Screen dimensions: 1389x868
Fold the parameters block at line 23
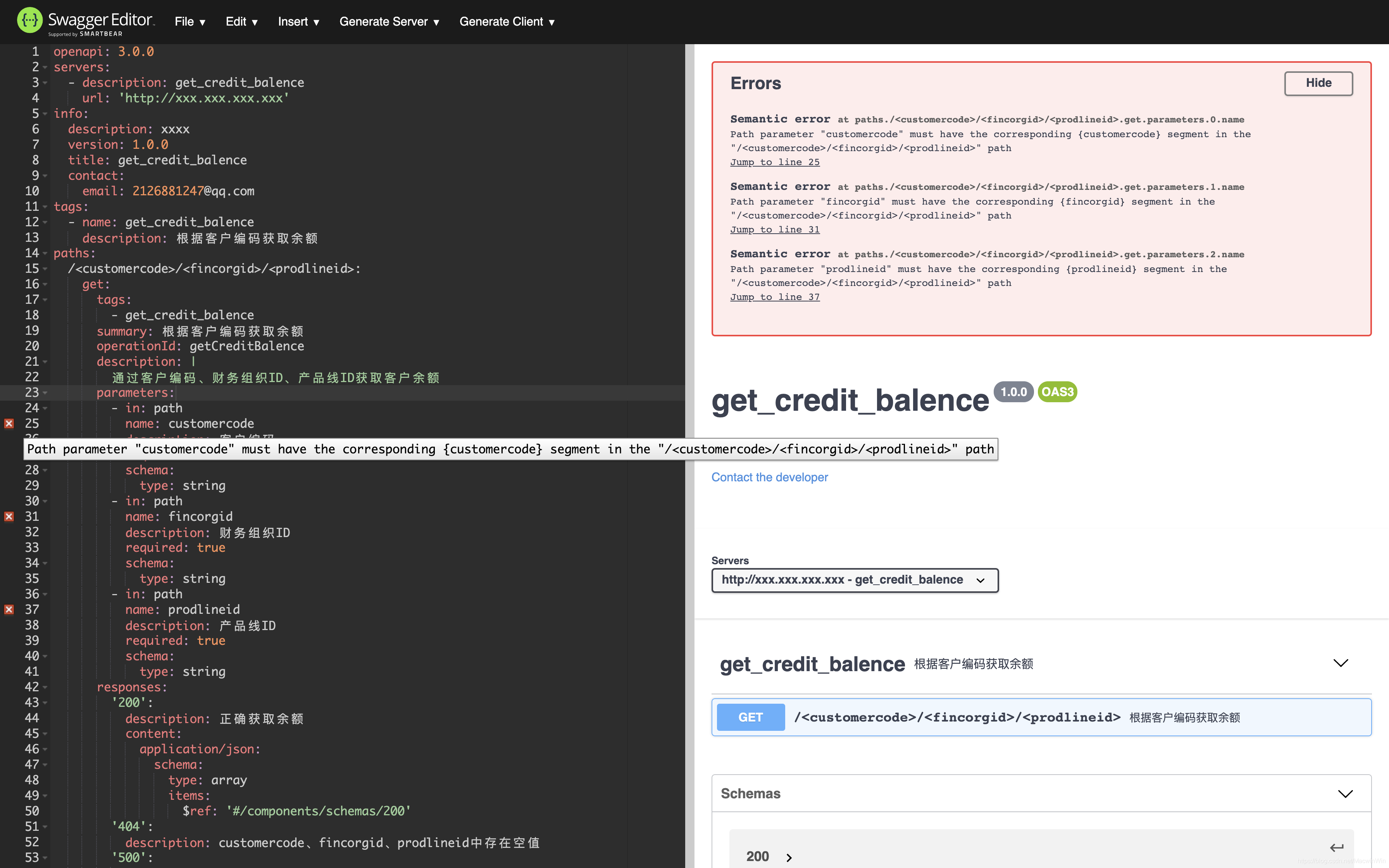(45, 393)
